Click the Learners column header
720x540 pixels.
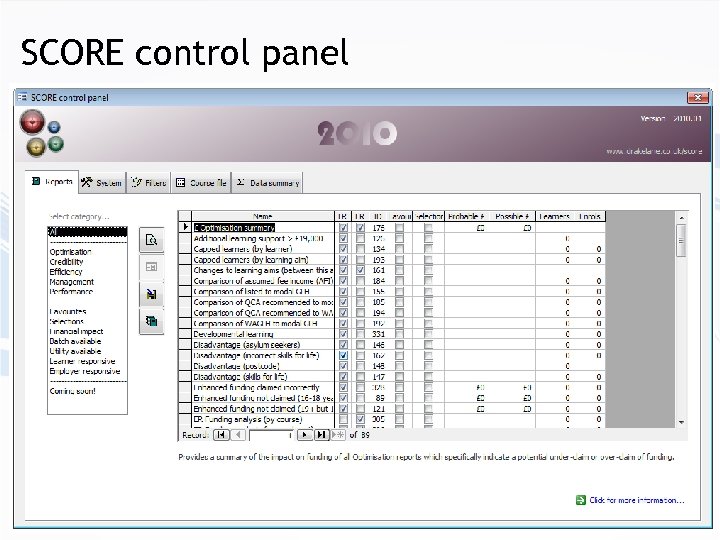(x=554, y=216)
